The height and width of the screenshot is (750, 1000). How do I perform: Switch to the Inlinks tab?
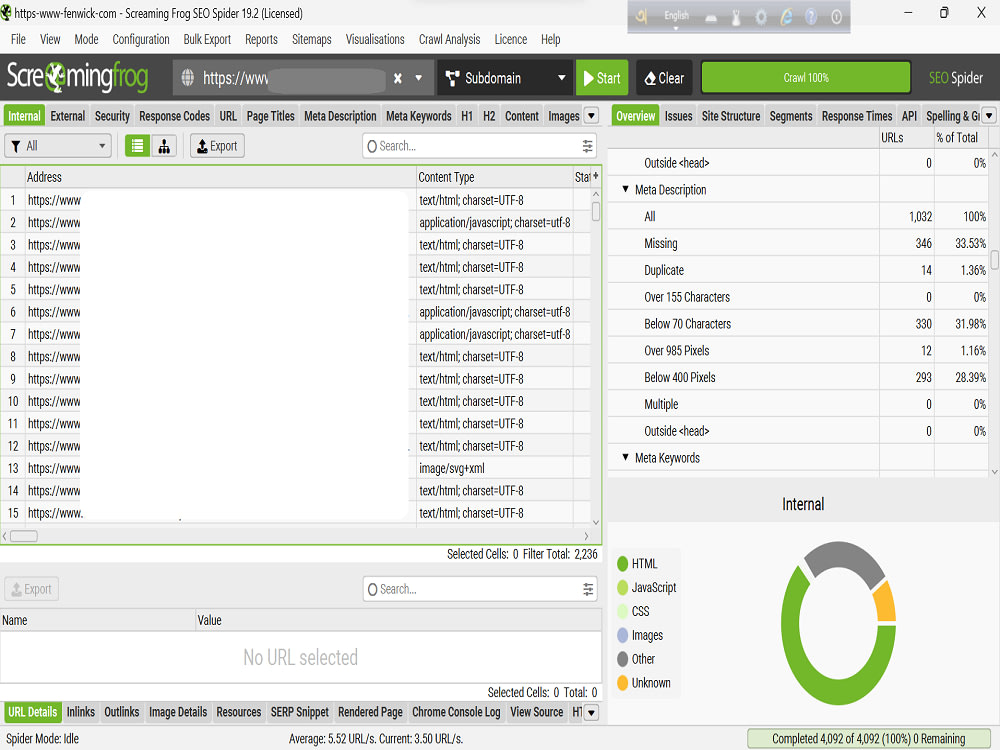81,712
